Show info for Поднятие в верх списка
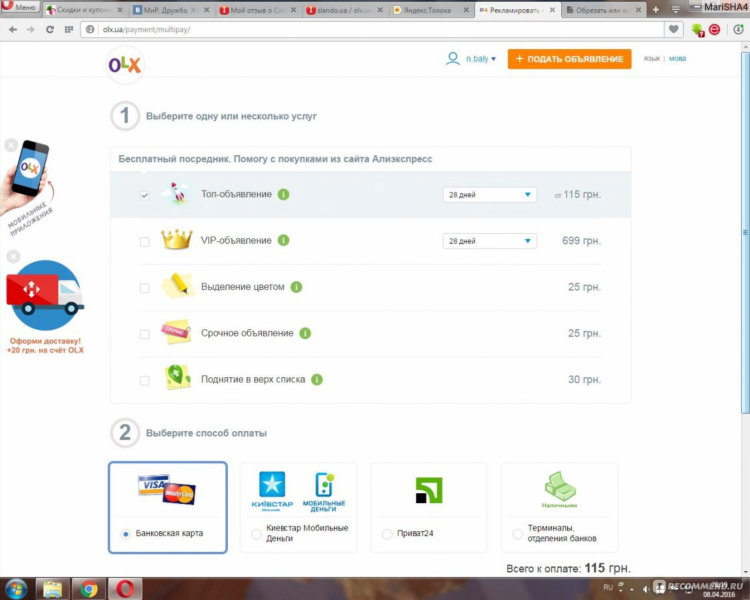 click(x=317, y=379)
